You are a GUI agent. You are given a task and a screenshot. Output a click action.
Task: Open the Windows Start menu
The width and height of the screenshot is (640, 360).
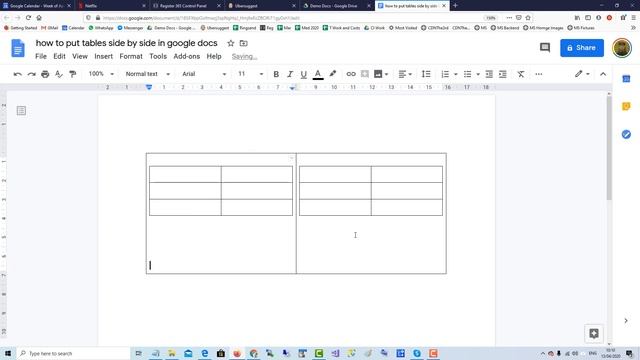[7, 353]
